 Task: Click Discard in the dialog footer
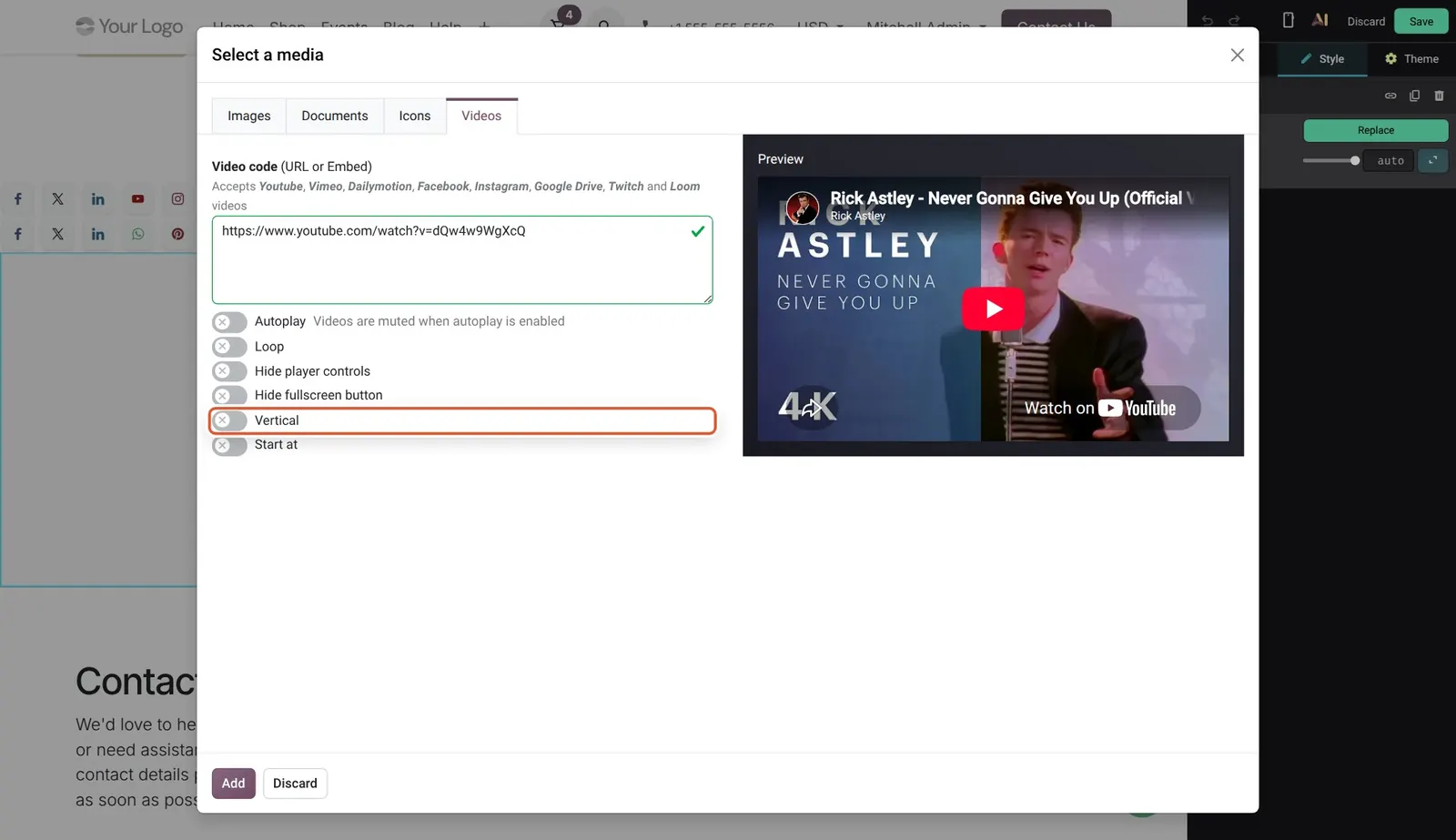[x=295, y=783]
